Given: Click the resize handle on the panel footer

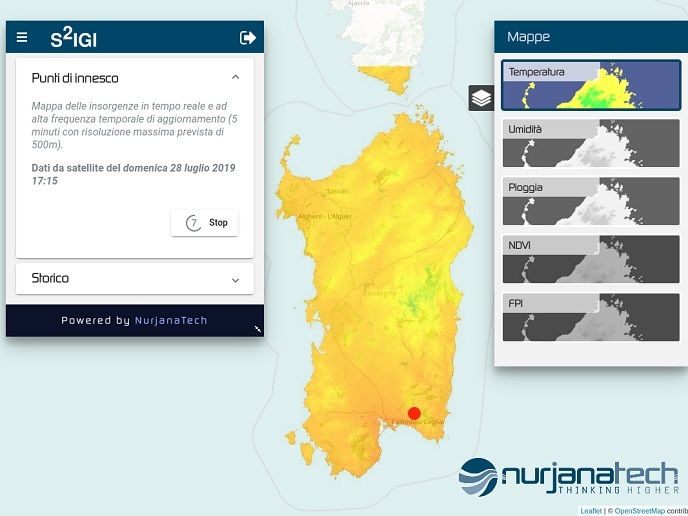Looking at the screenshot, I should click(258, 329).
